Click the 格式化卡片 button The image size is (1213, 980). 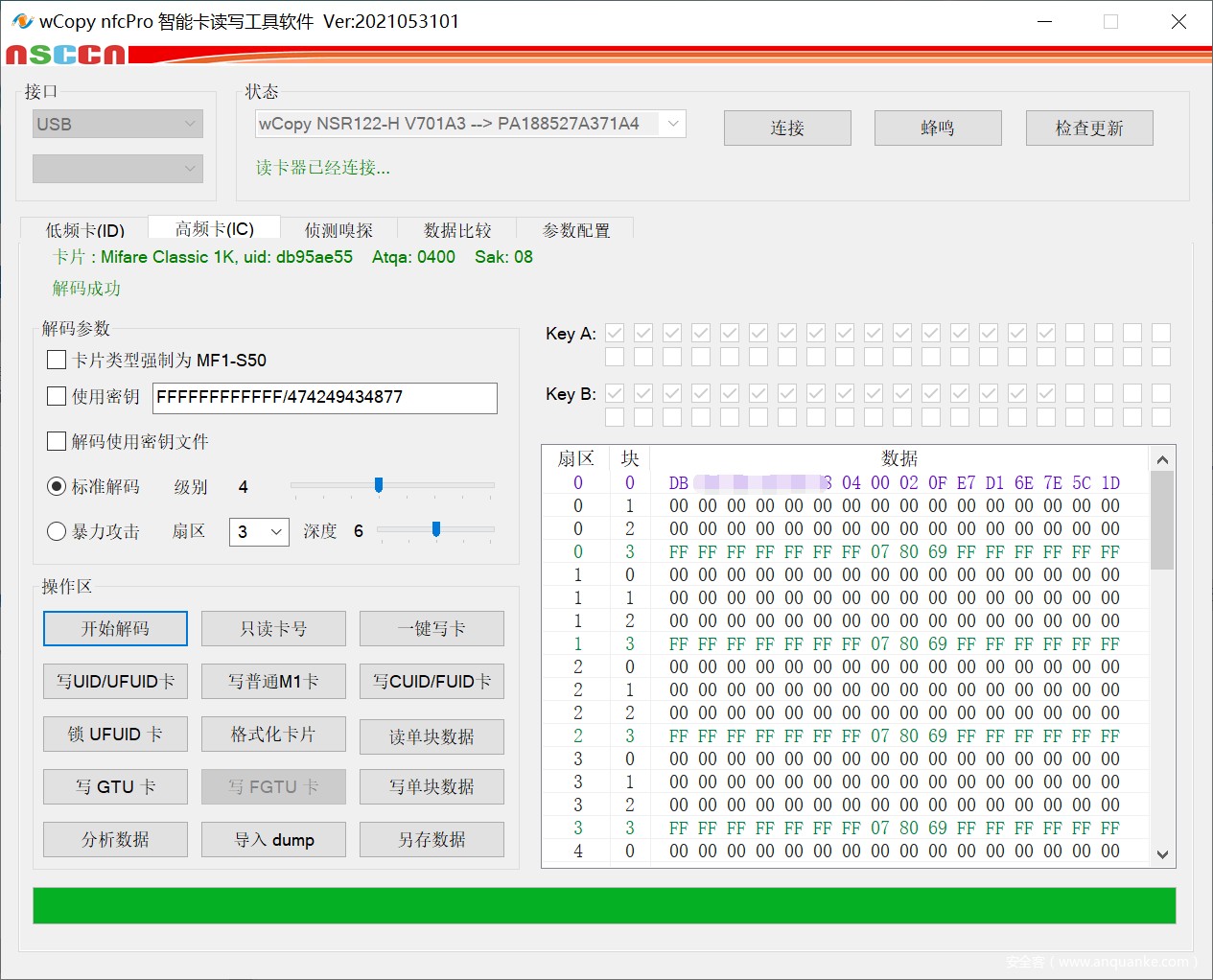pos(273,735)
